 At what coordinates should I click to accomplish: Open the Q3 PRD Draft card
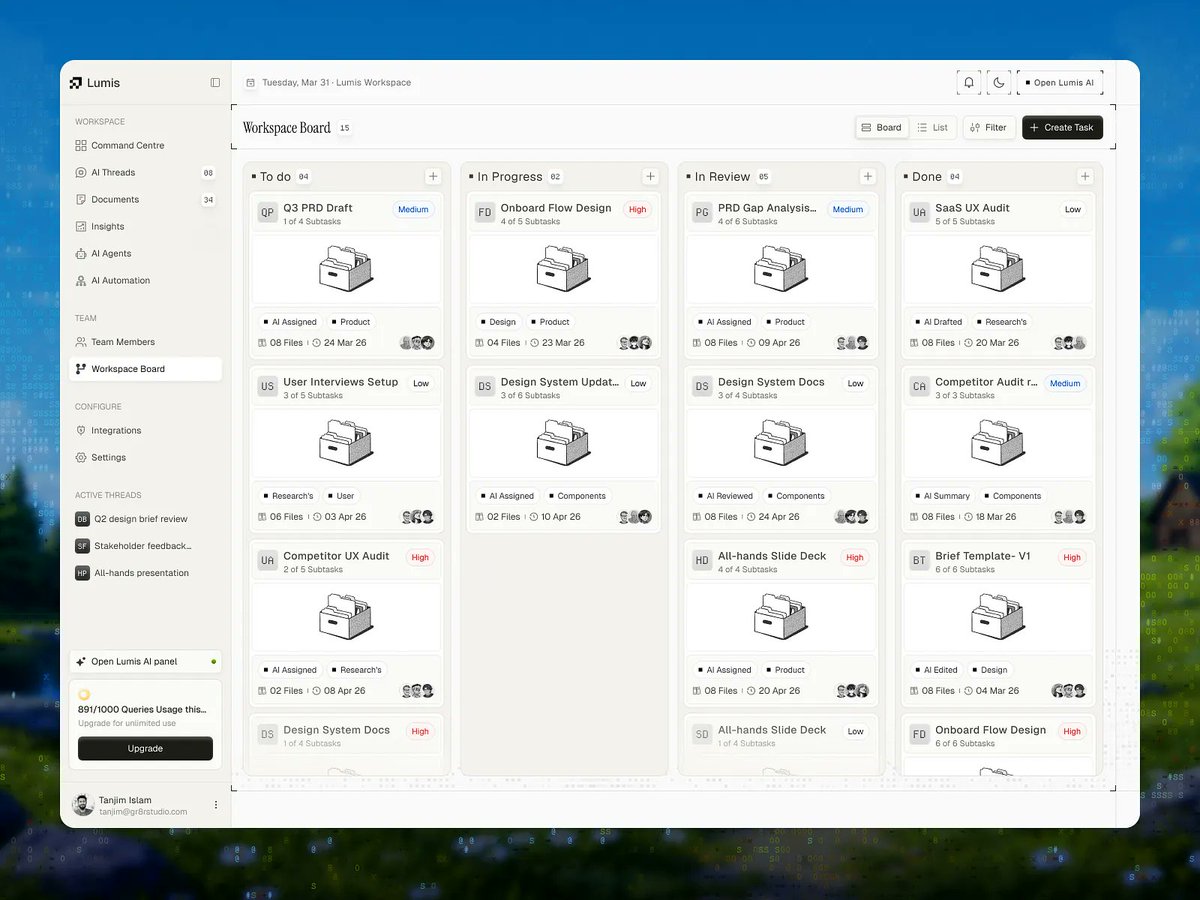(x=346, y=275)
